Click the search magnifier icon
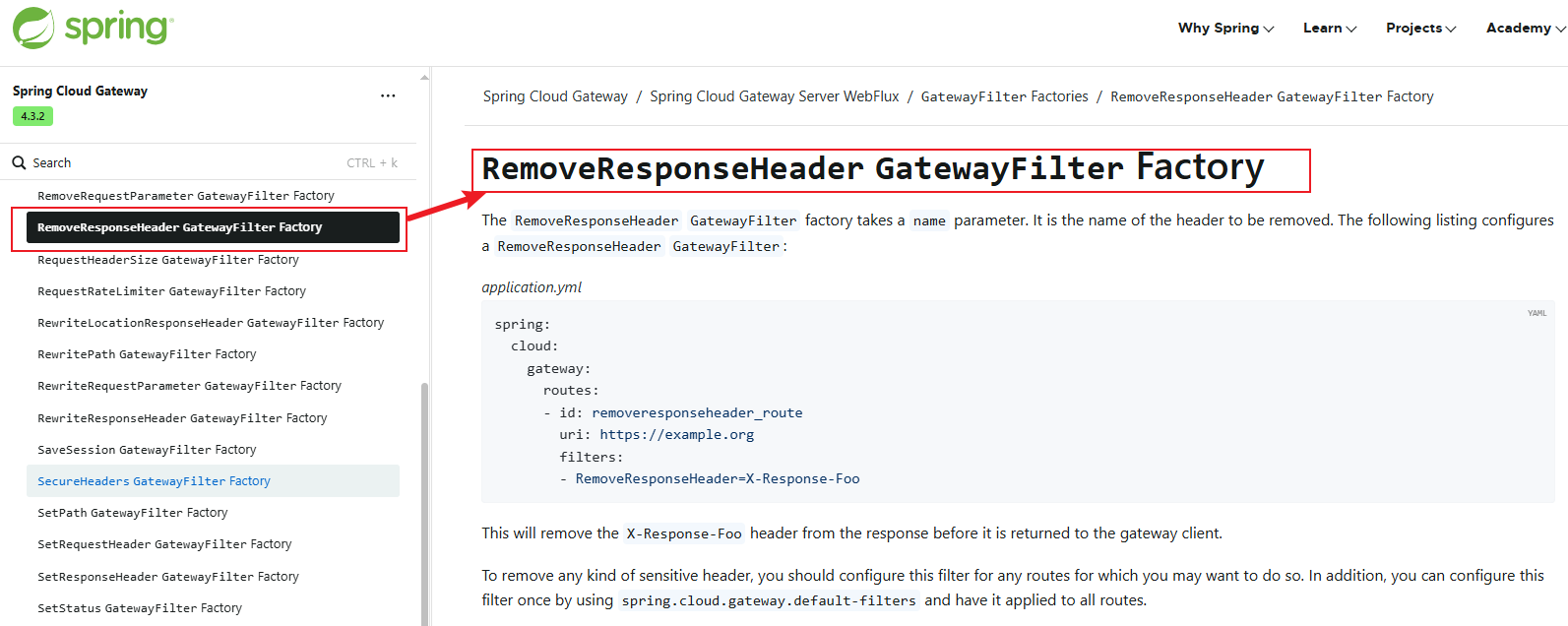This screenshot has height=626, width=1568. (x=19, y=162)
